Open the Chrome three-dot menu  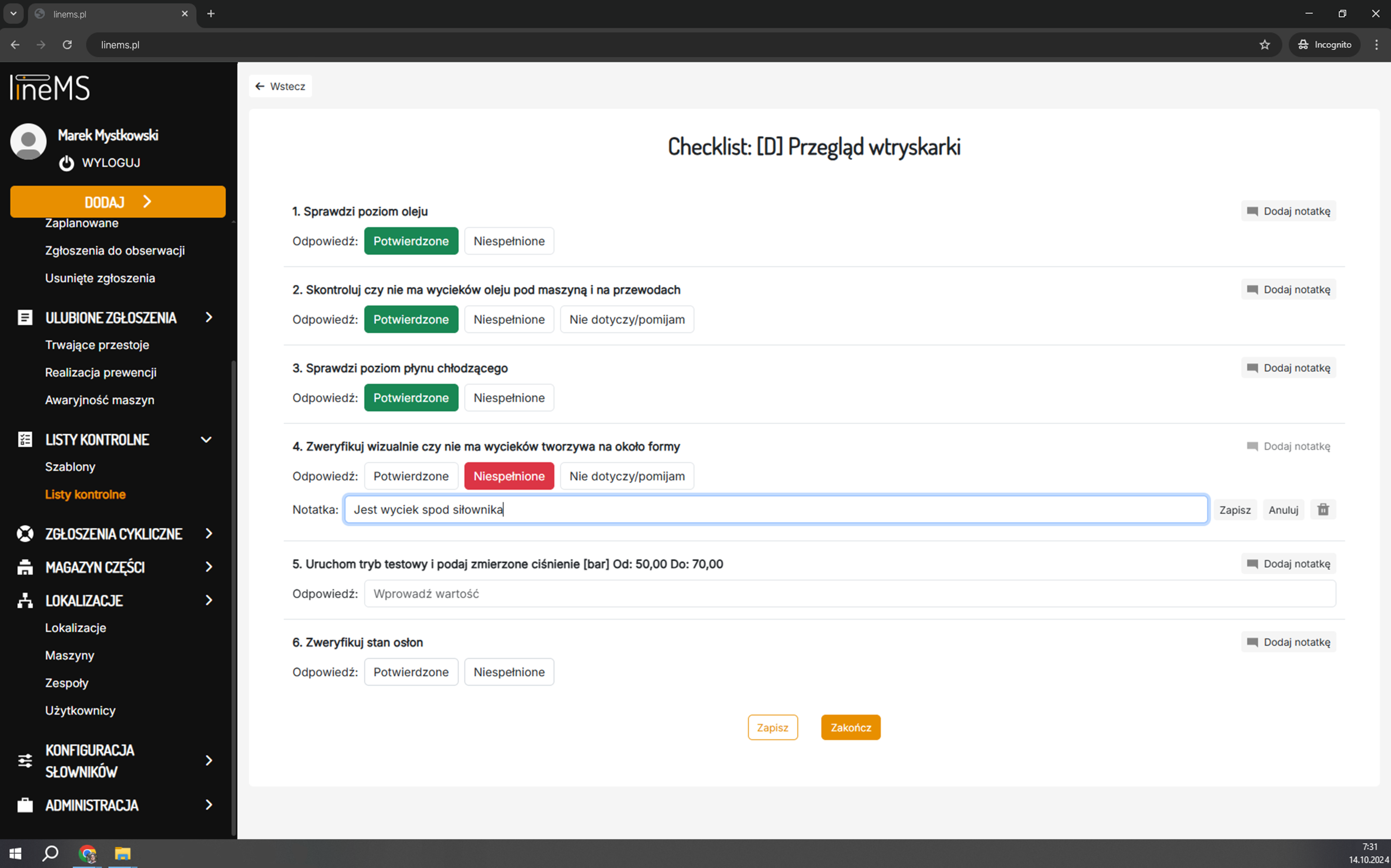1376,45
